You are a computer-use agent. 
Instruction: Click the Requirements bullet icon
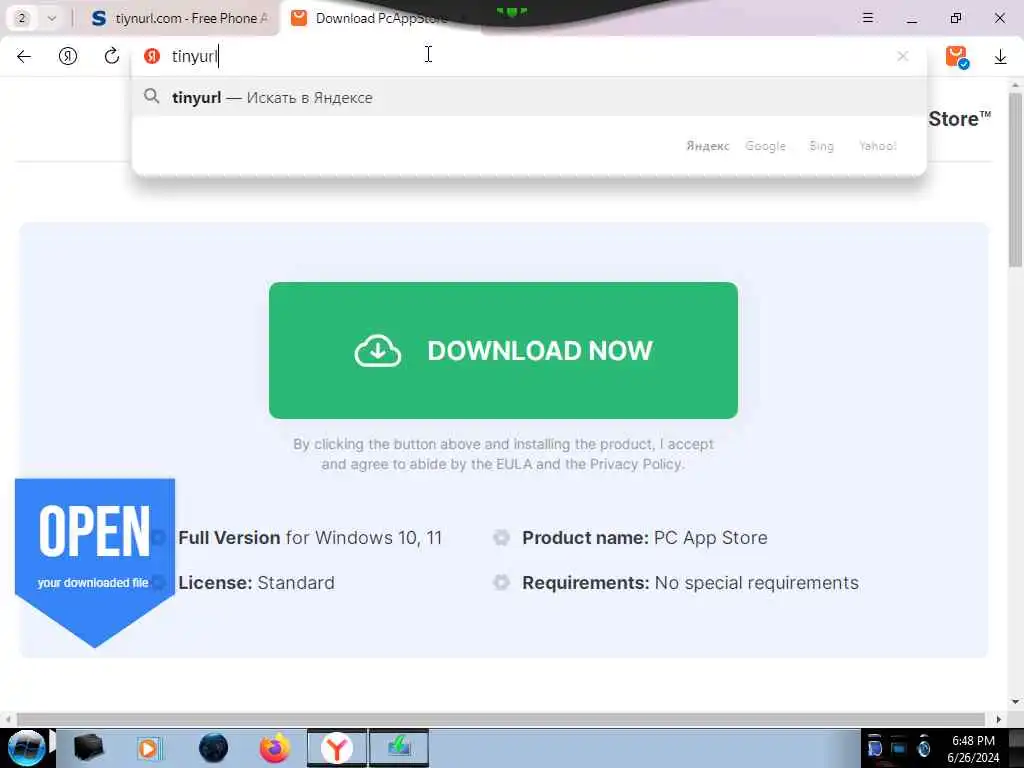[501, 582]
